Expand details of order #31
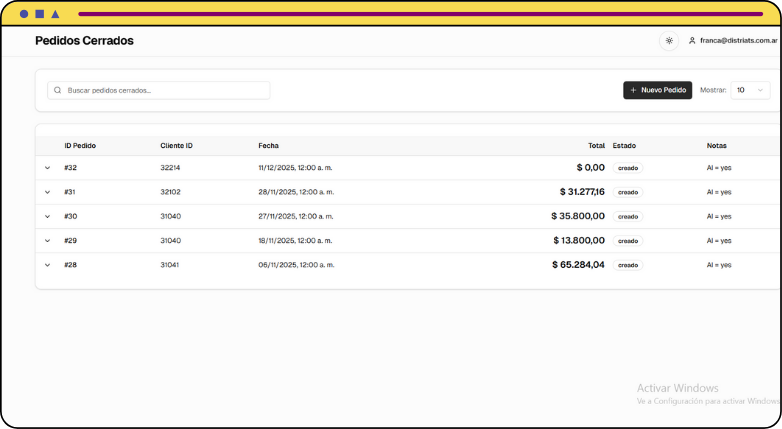Screen dimensions: 782x429 [47, 192]
